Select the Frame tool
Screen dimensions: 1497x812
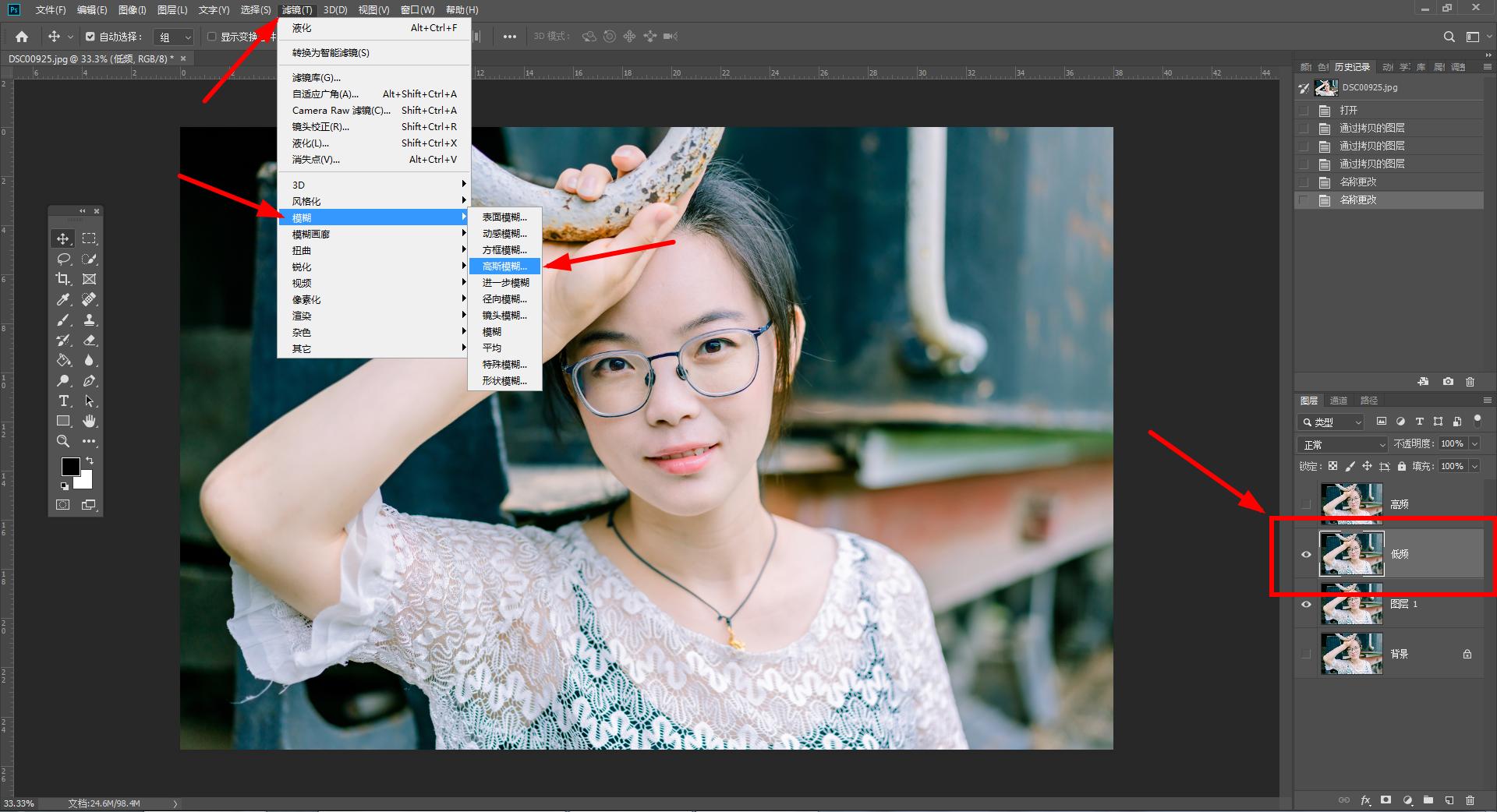pos(90,279)
